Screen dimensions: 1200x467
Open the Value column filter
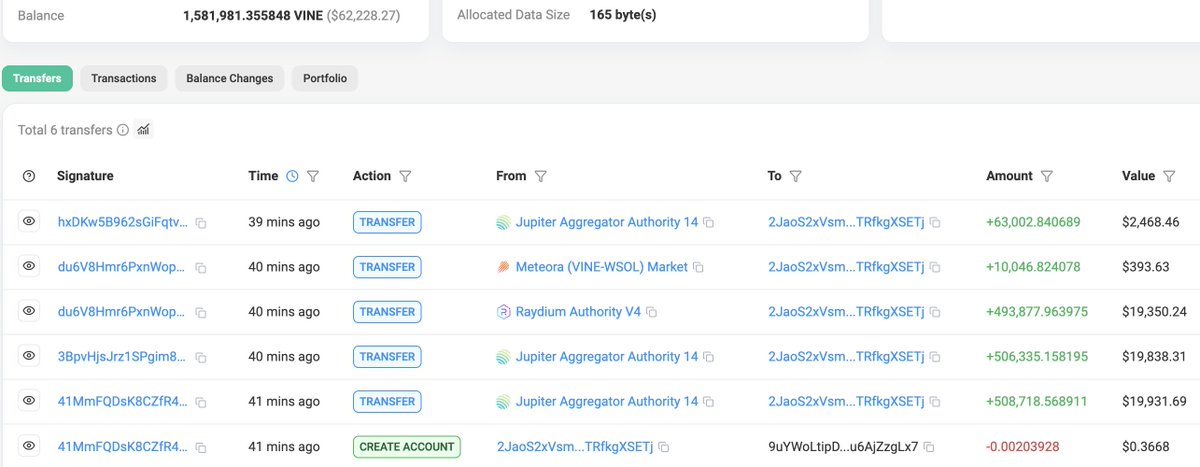coord(1169,176)
